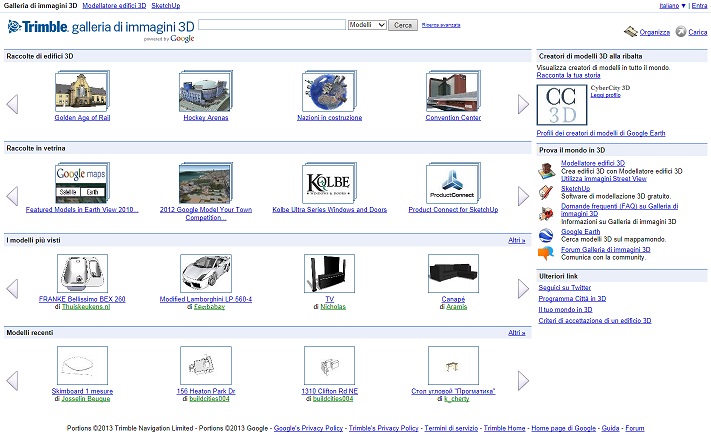Click the Forum speech bubbles icon

(546, 253)
